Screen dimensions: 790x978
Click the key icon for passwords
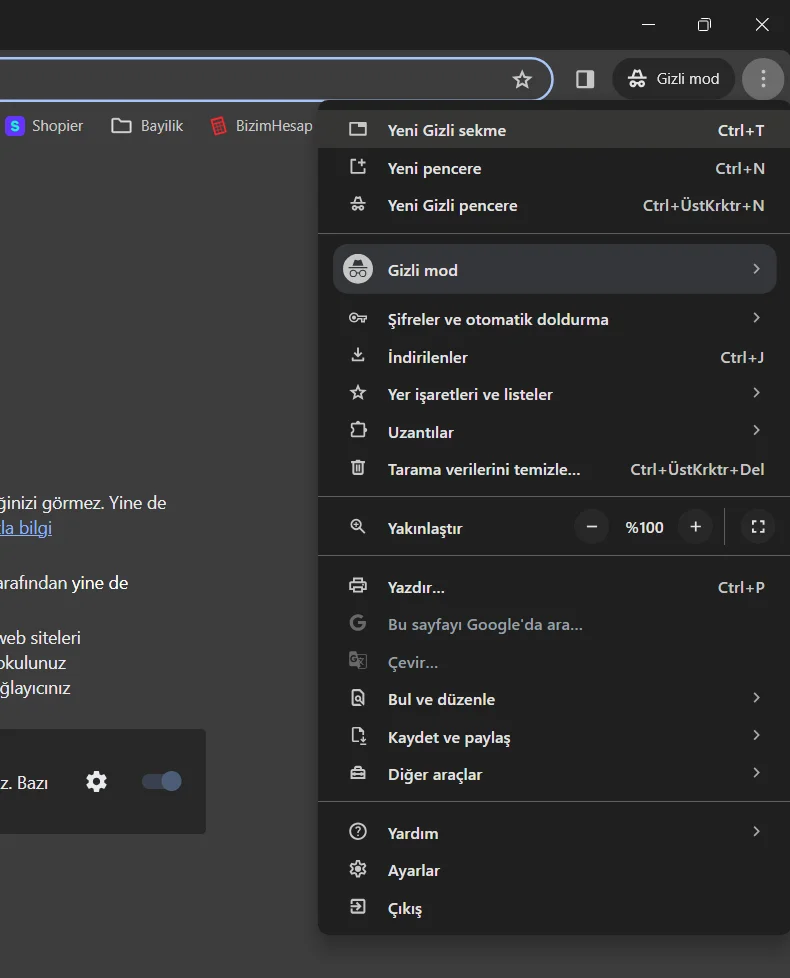(358, 318)
